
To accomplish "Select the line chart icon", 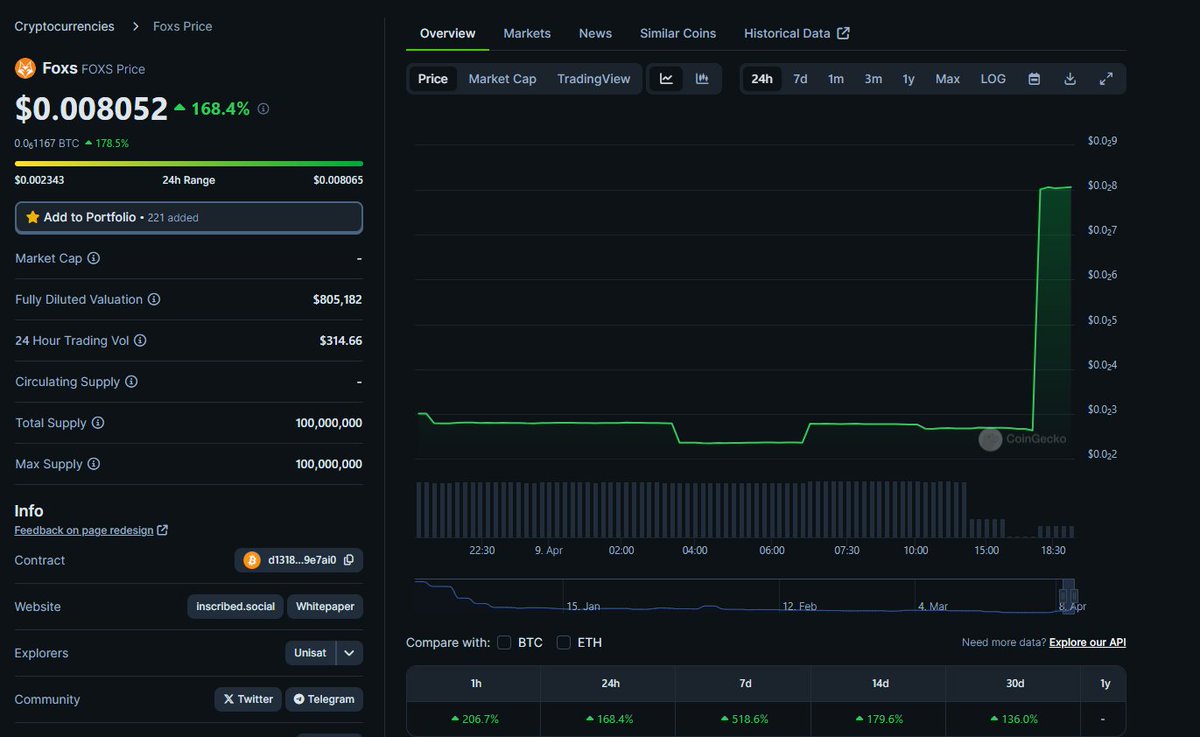I will [x=666, y=79].
